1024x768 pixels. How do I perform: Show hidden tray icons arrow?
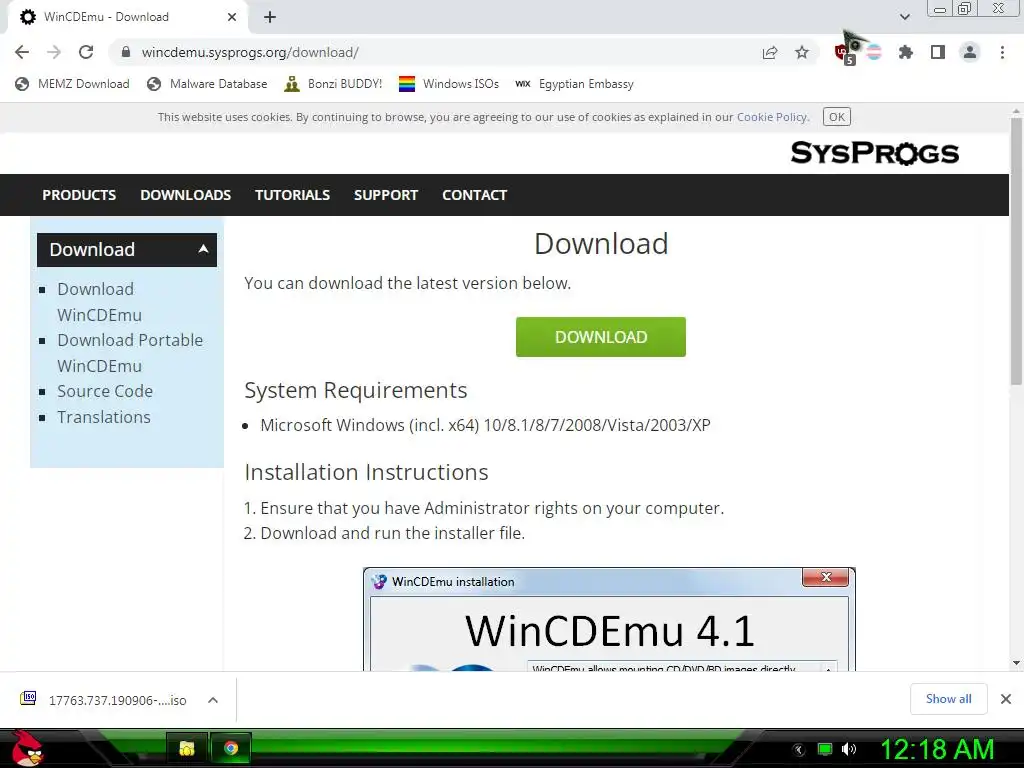point(799,750)
